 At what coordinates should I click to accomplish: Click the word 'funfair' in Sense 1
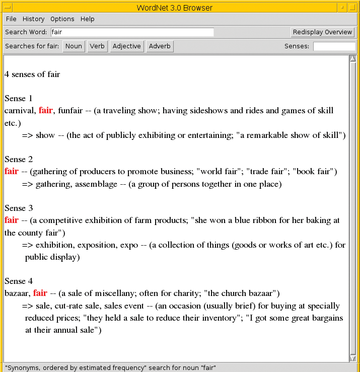coord(70,110)
